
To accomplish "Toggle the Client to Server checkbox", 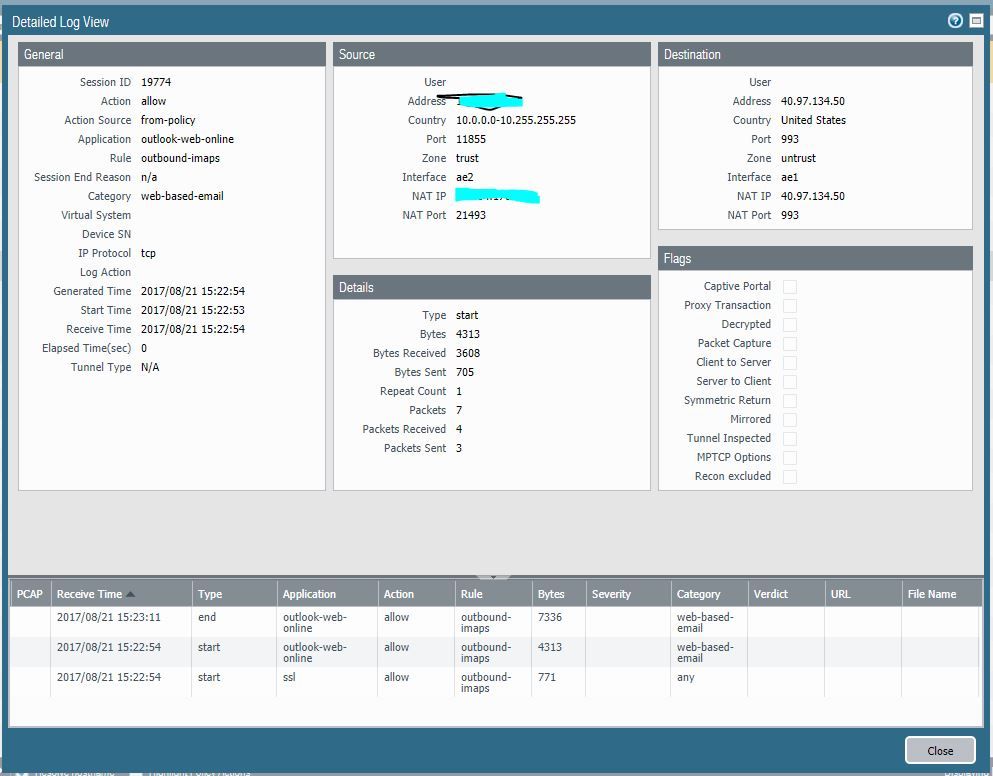I will 790,363.
